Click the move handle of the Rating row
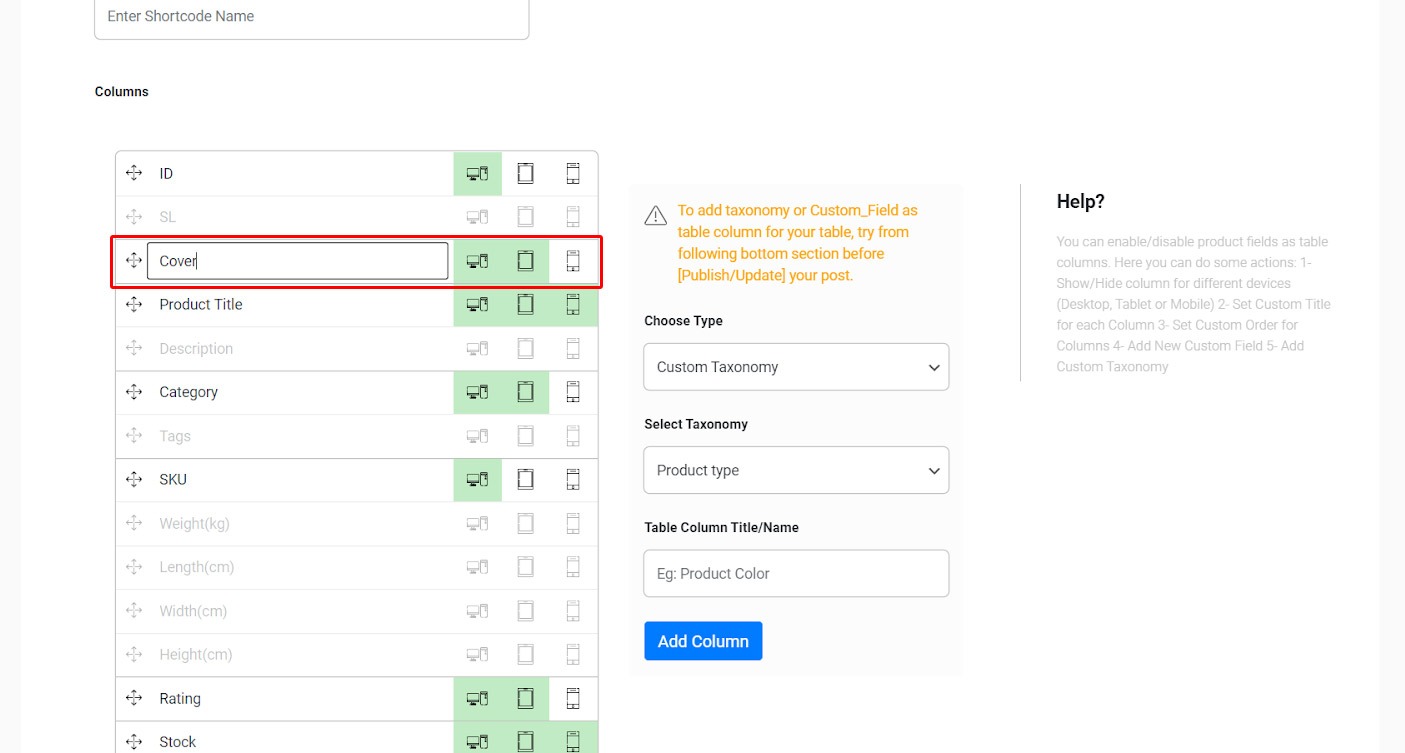The height and width of the screenshot is (753, 1405). pyautogui.click(x=134, y=698)
